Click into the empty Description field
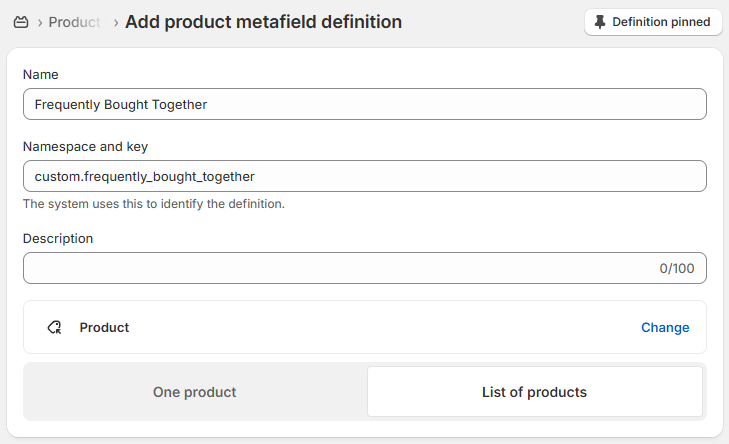Viewport: 729px width, 444px height. click(330, 268)
